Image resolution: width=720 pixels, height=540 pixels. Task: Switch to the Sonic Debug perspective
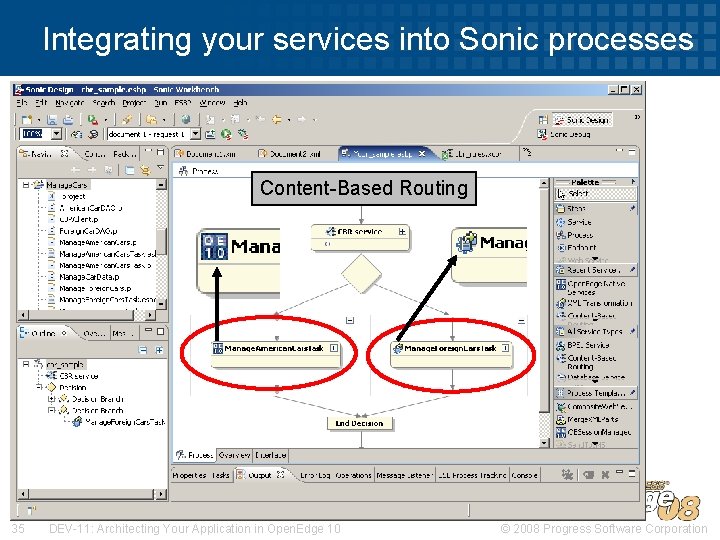pos(563,135)
